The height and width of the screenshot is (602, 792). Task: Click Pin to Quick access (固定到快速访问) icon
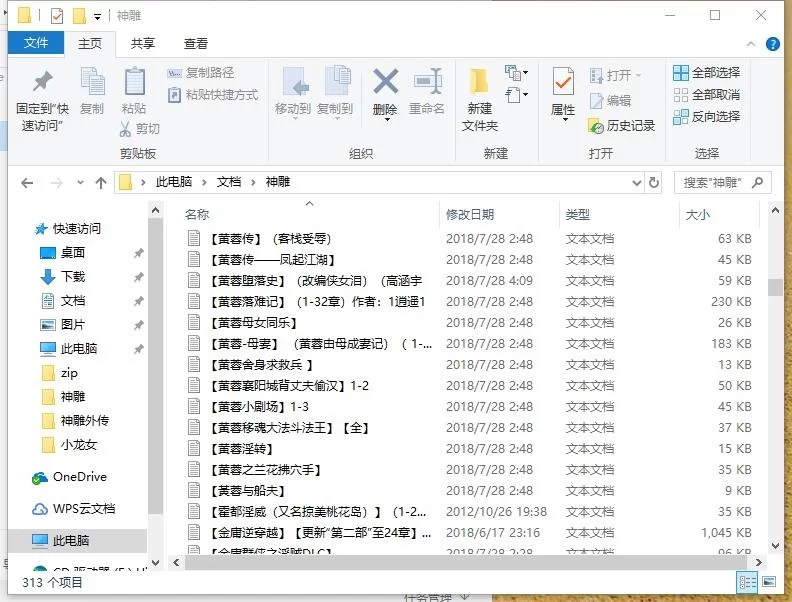[x=42, y=81]
